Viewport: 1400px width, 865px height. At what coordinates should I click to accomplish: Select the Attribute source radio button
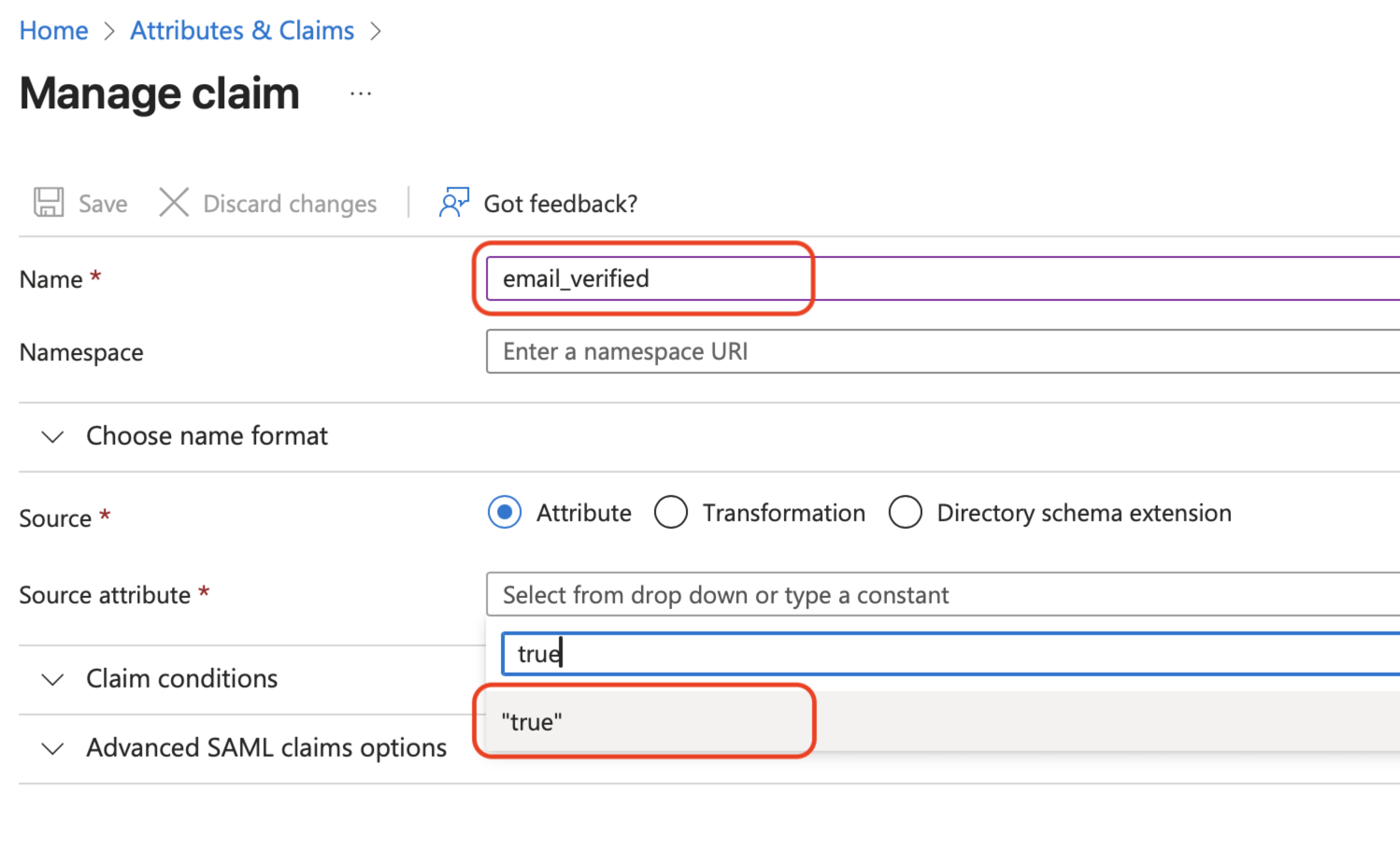click(504, 512)
